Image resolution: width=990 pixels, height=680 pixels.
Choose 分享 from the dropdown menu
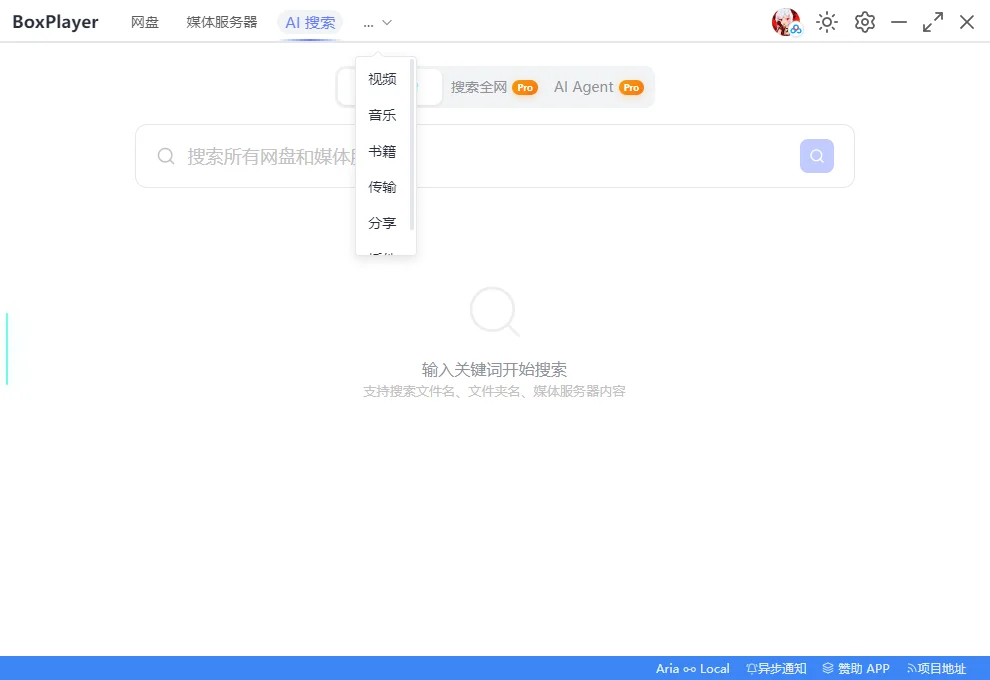coord(383,223)
